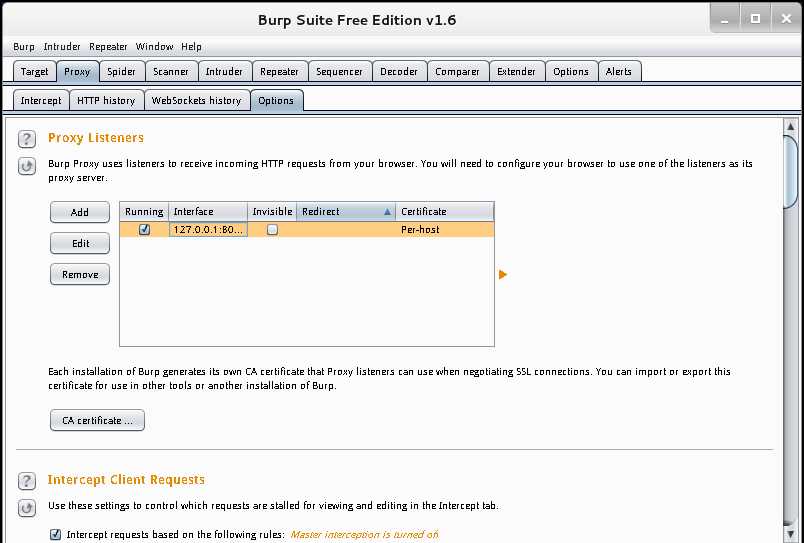Switch to the Extender tab

516,72
